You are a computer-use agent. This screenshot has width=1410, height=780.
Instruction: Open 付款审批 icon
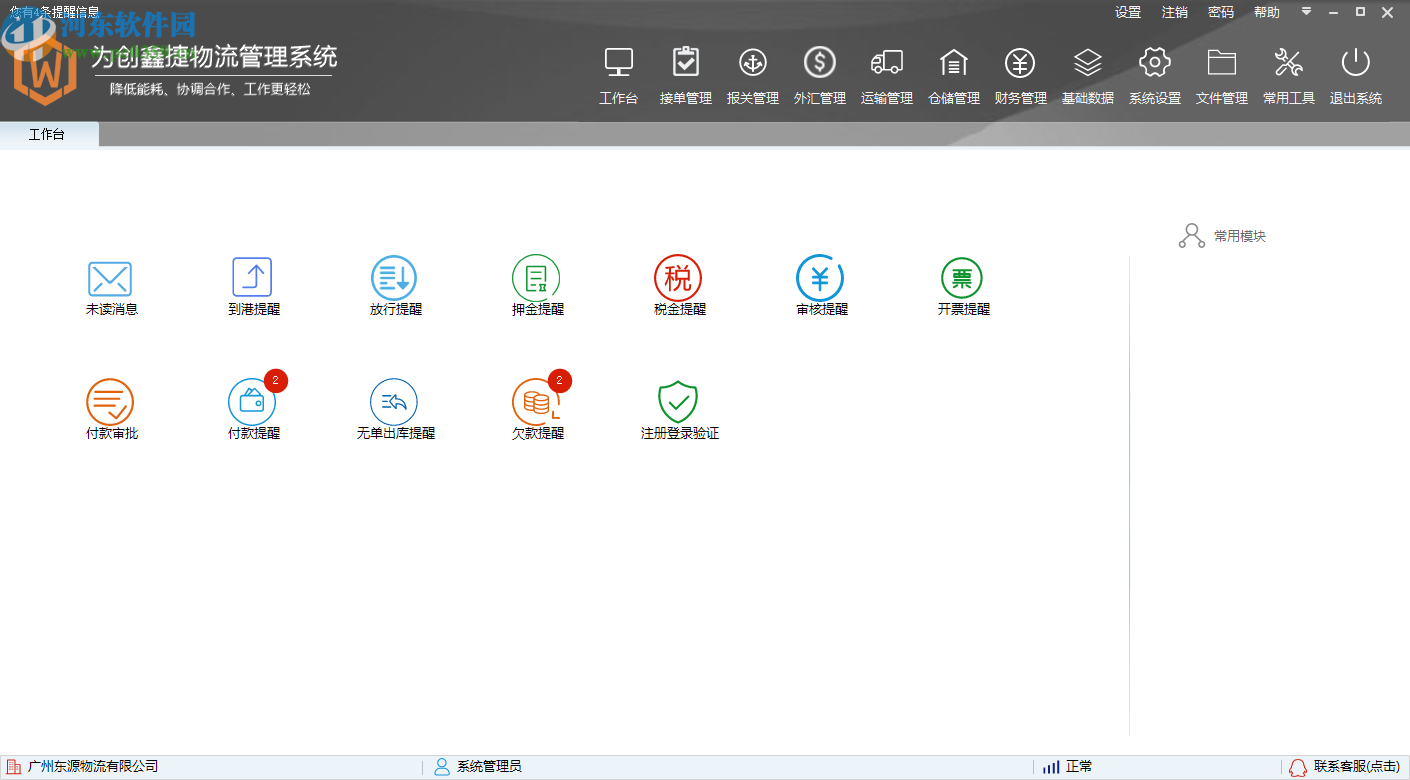[x=110, y=402]
